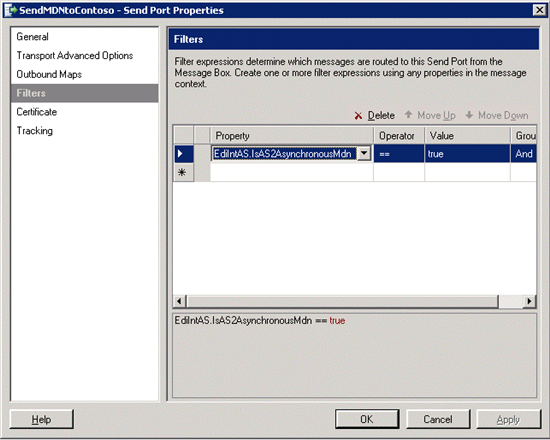Click the == operator cell
The height and width of the screenshot is (440, 550).
(399, 154)
